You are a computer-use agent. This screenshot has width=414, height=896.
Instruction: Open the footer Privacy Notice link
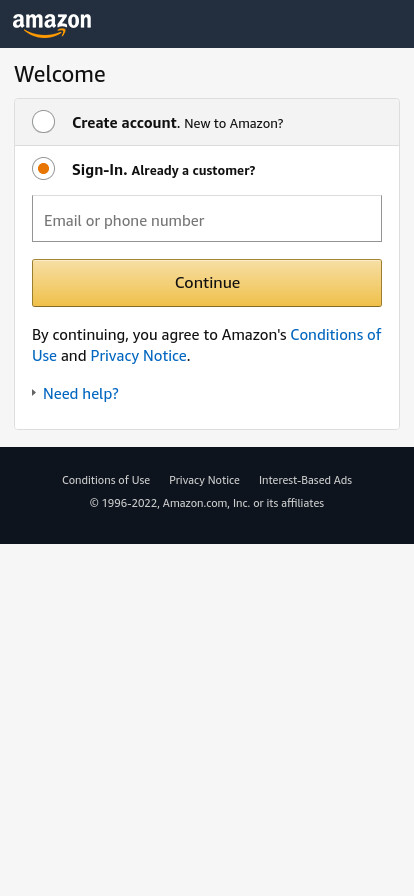click(x=204, y=481)
